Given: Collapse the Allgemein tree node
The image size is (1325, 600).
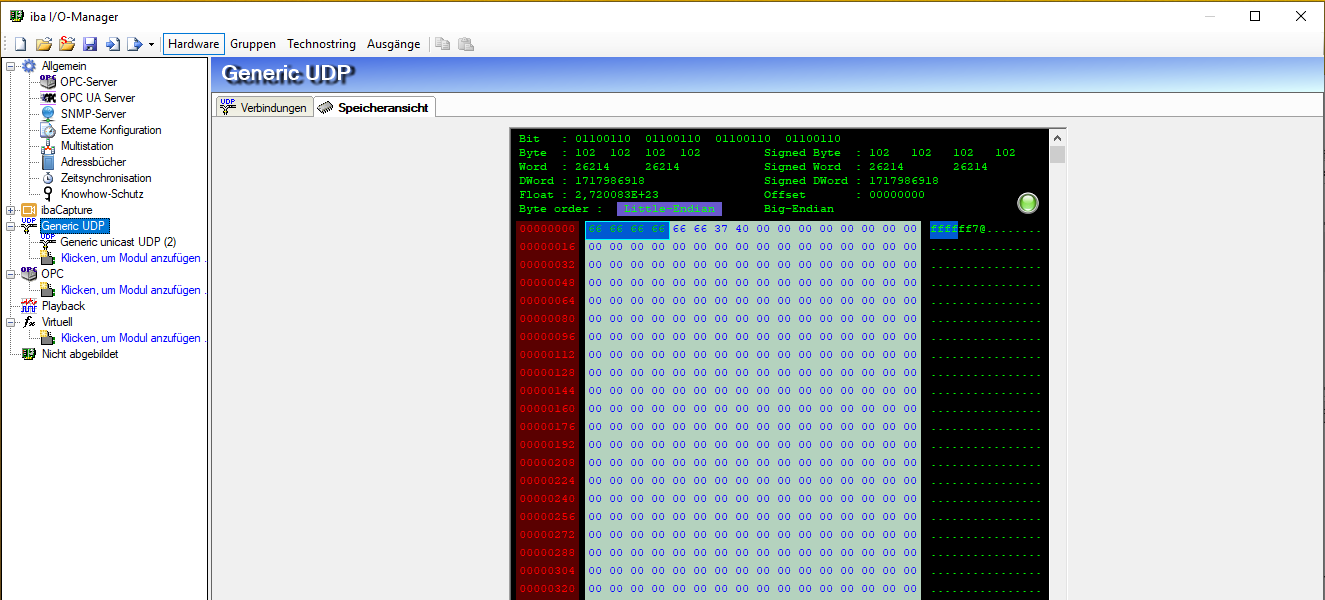Looking at the screenshot, I should (10, 66).
